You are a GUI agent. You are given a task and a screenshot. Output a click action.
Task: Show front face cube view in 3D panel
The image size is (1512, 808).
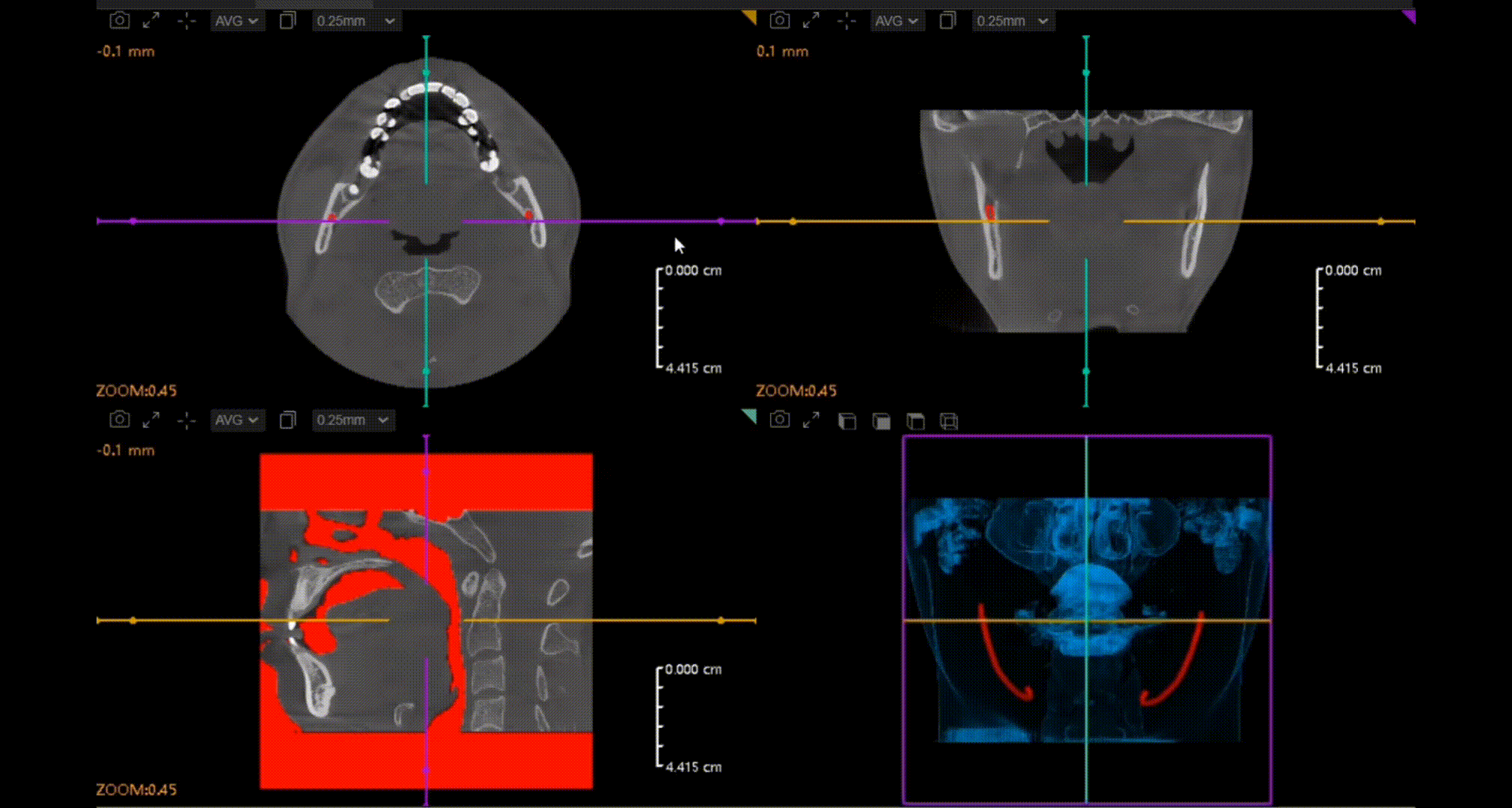tap(882, 421)
